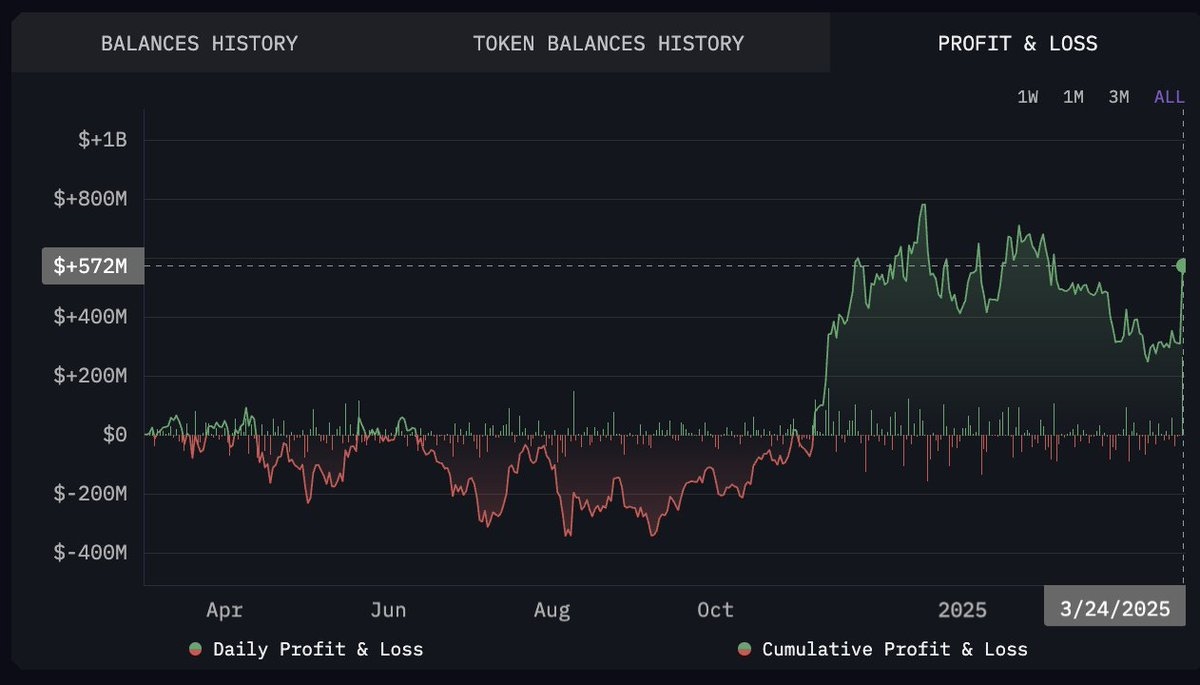Click the Cumulative Profit & Loss legend dot
Screen dimensions: 1200x685
745,650
